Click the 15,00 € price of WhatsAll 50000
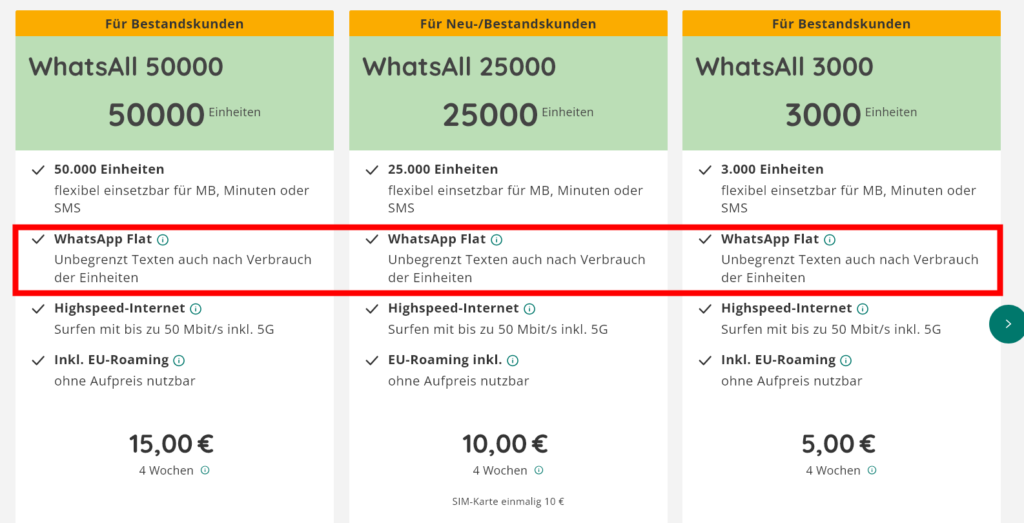The image size is (1024, 523). [171, 443]
